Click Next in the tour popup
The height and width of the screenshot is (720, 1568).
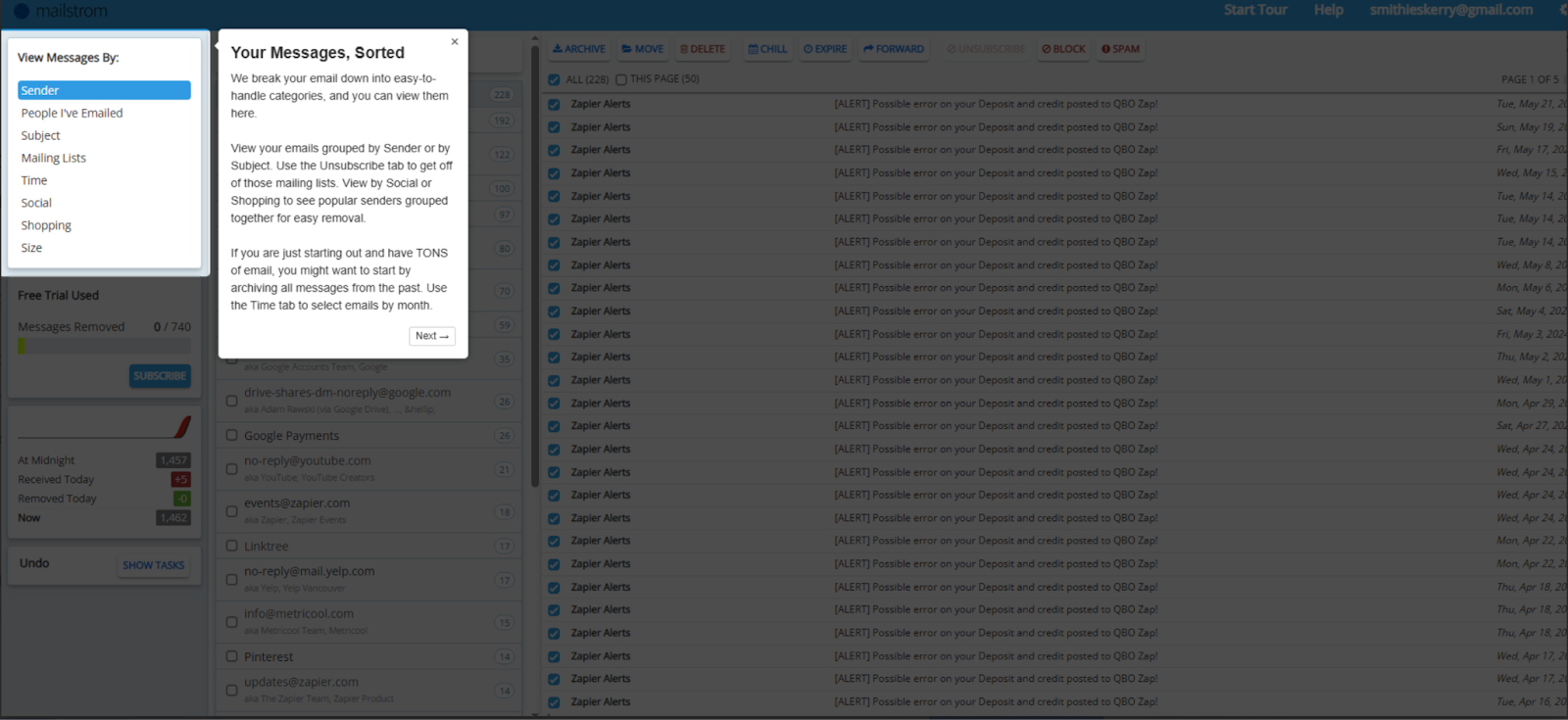432,336
